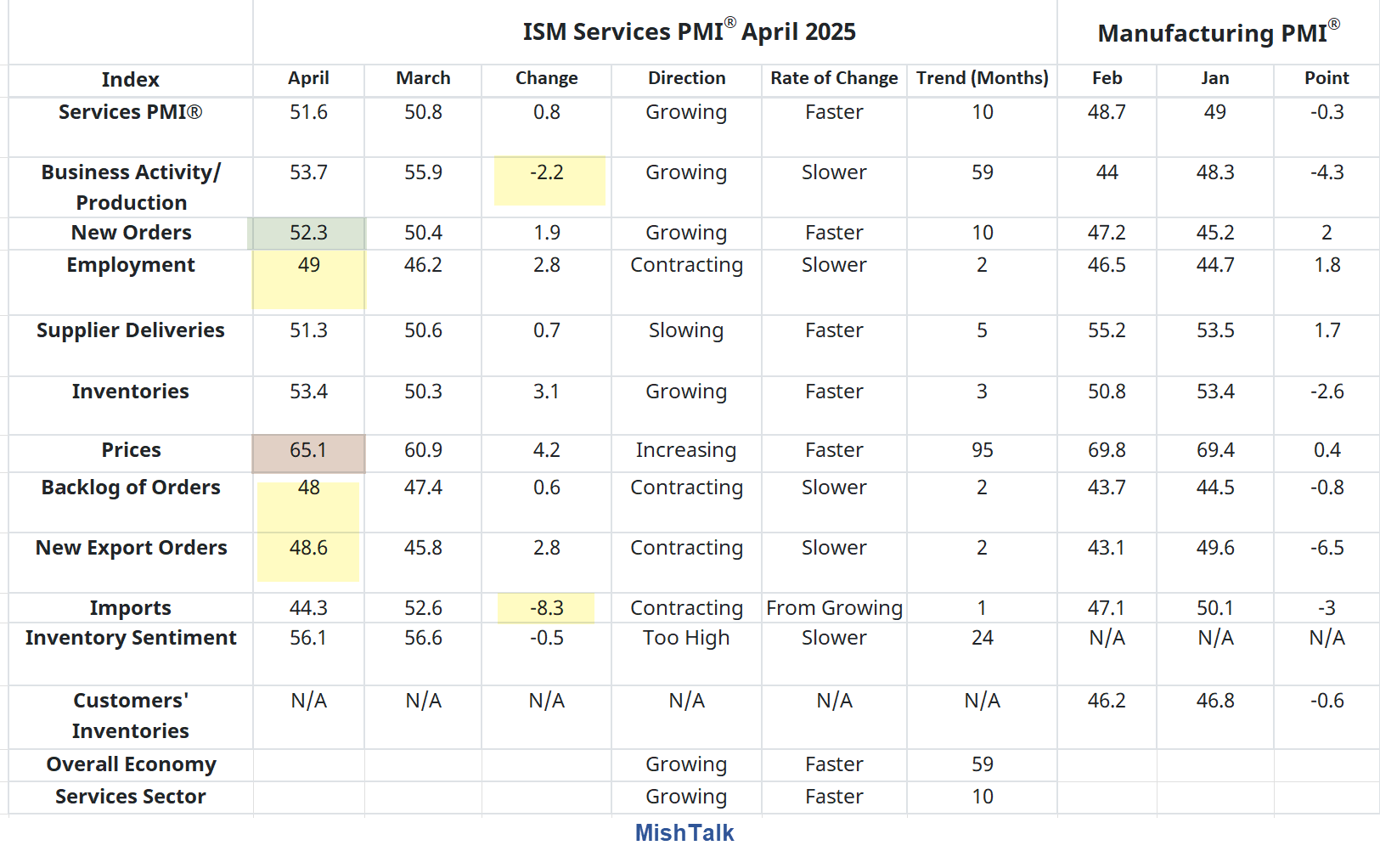The width and height of the screenshot is (1380, 868).
Task: Click the March column header
Action: click(x=422, y=78)
